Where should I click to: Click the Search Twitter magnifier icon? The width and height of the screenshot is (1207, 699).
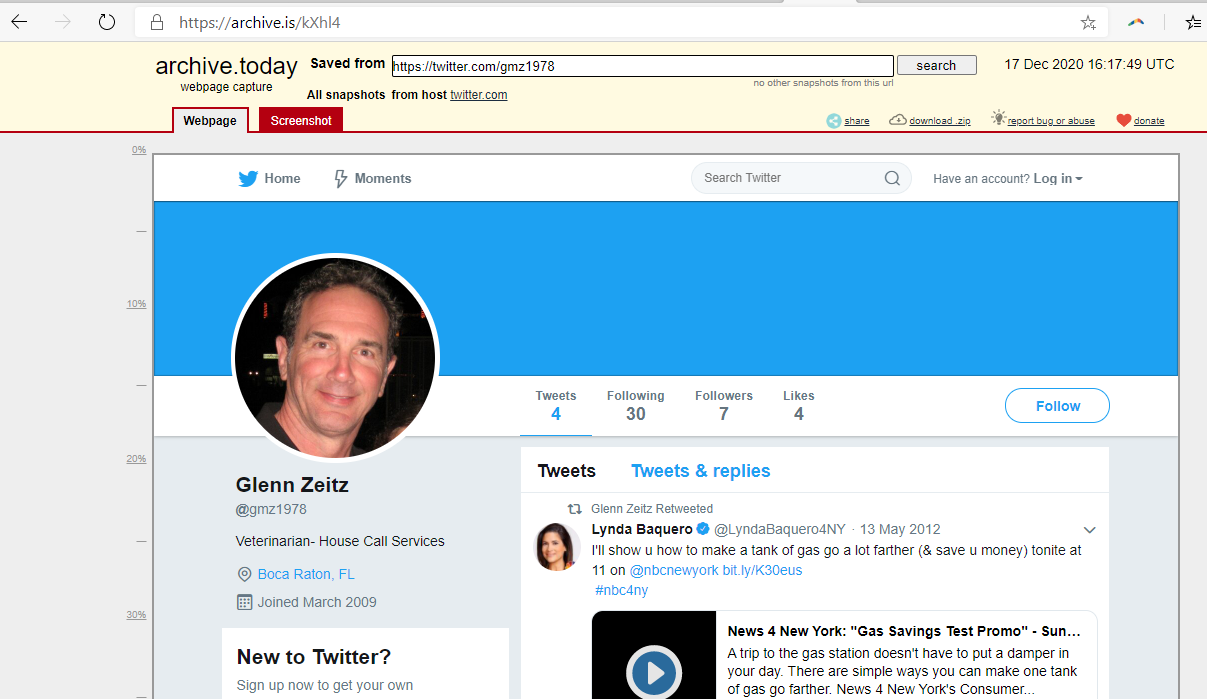tap(892, 178)
